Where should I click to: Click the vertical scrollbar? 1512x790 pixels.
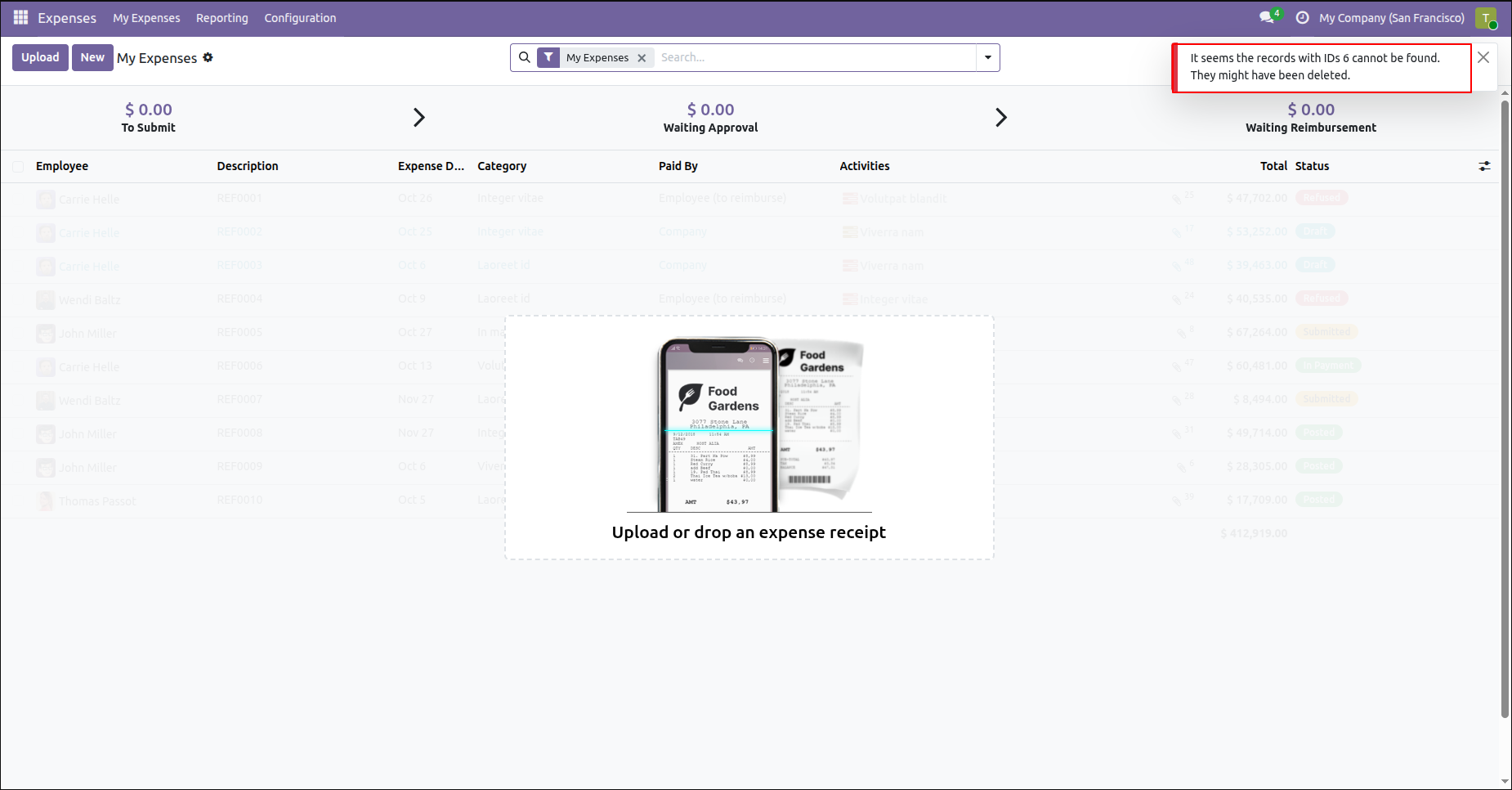1505,409
